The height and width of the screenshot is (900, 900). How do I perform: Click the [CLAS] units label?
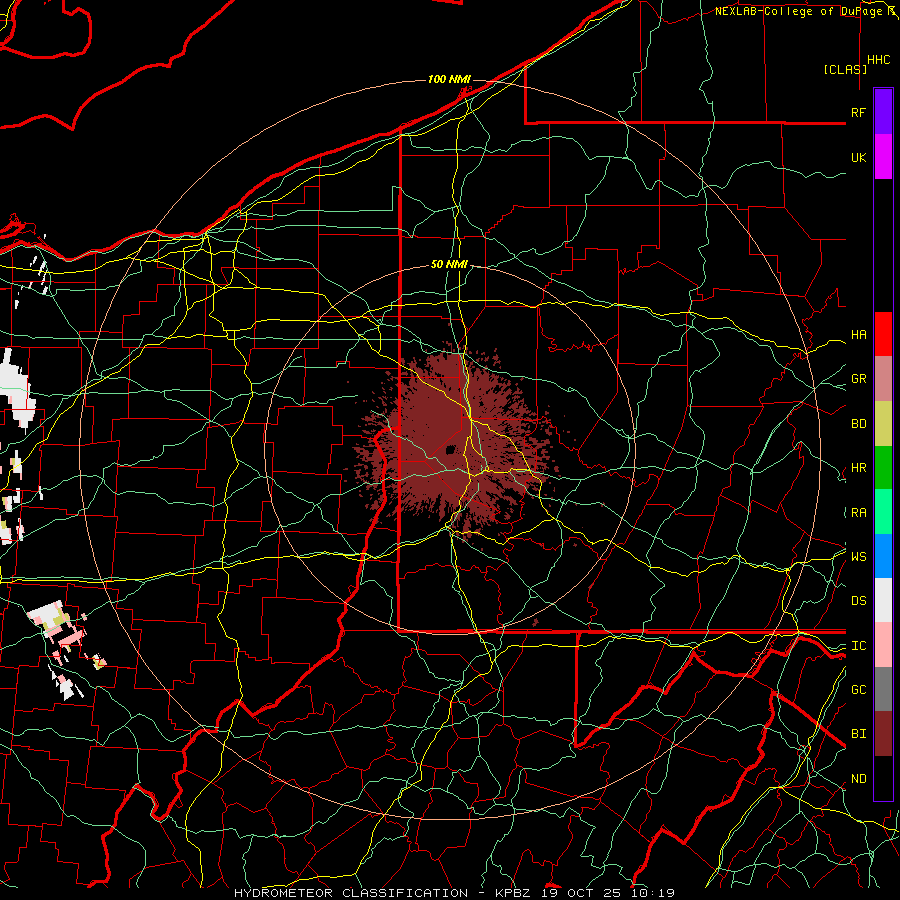(x=845, y=70)
